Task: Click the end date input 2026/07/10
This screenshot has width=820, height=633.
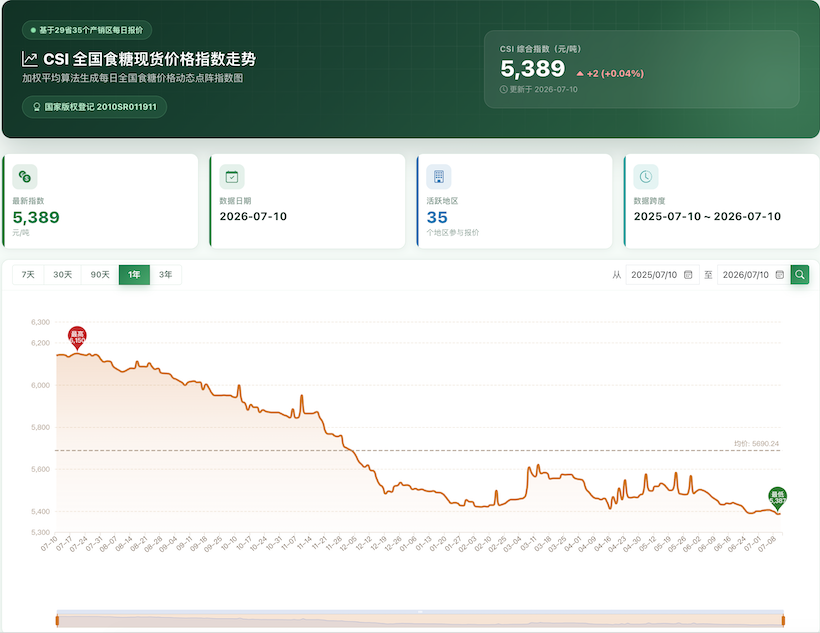Action: [x=754, y=275]
